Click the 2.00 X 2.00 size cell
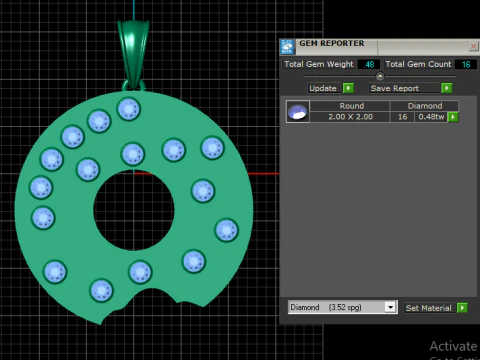The width and height of the screenshot is (480, 360). (350, 117)
